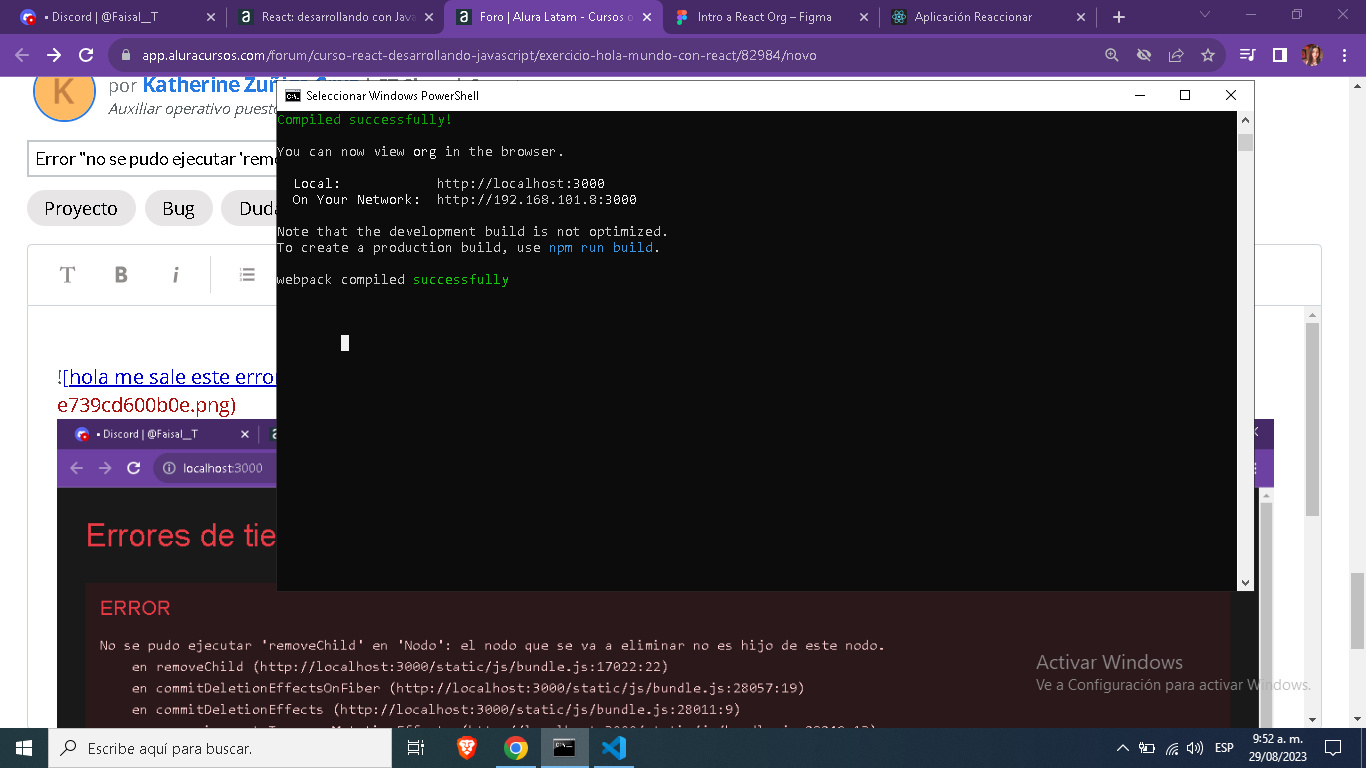
Task: Click the crossed-eye tracking icon in address bar
Action: 1144,55
